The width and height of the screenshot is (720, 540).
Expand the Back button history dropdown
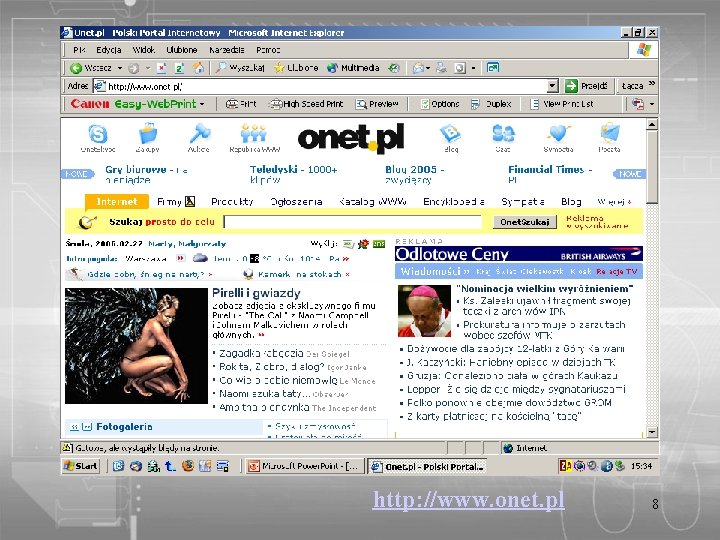(x=120, y=68)
